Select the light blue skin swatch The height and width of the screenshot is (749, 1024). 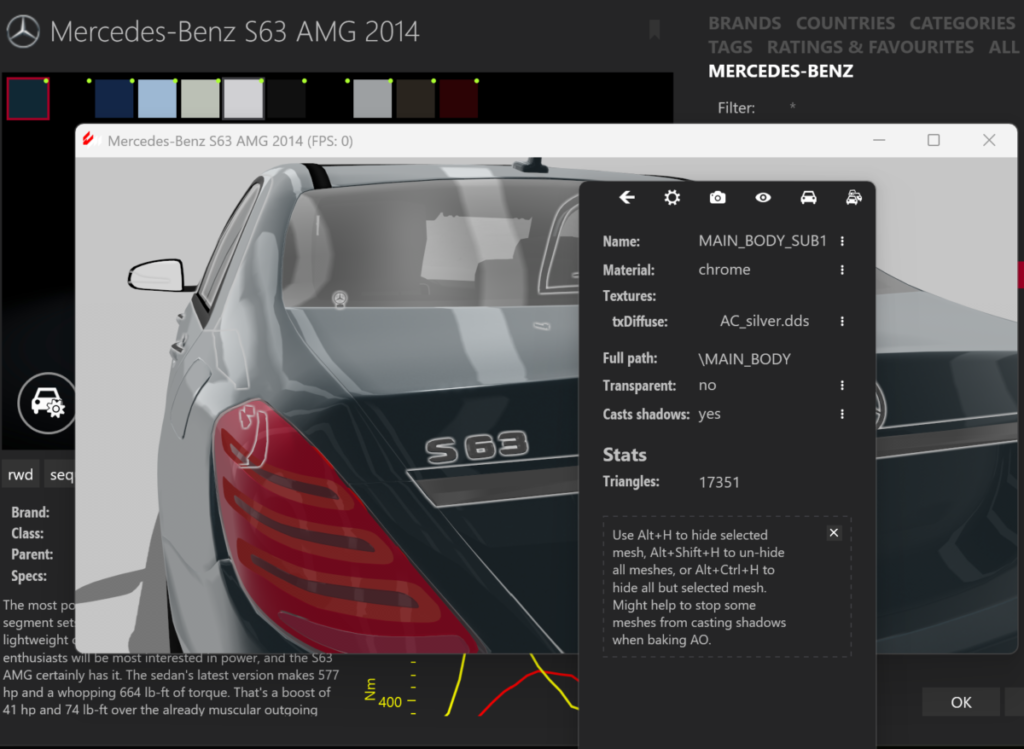[x=157, y=99]
